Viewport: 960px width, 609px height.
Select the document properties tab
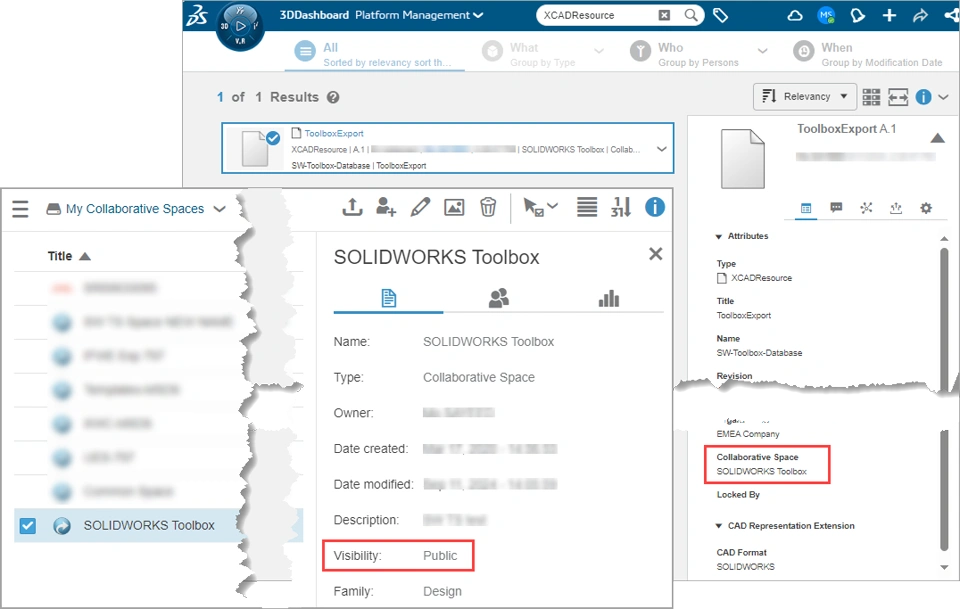click(x=388, y=299)
